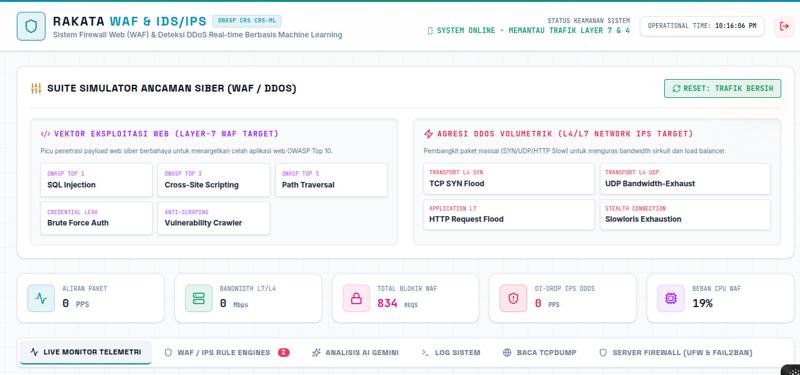800x375 pixels.
Task: Click the Operational Time clock display
Action: pos(702,26)
